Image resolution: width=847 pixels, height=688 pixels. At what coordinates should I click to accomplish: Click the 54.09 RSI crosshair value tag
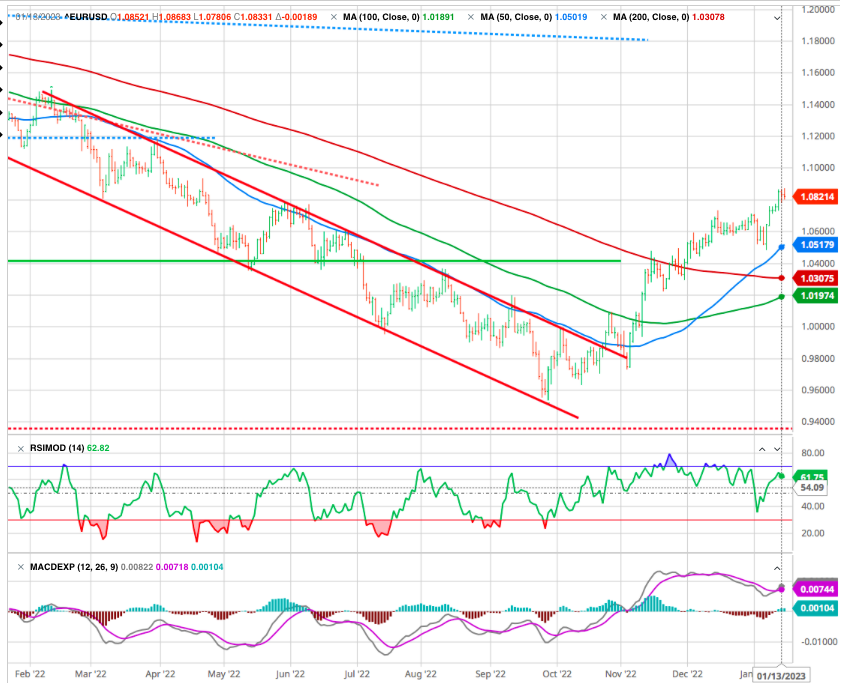[810, 488]
